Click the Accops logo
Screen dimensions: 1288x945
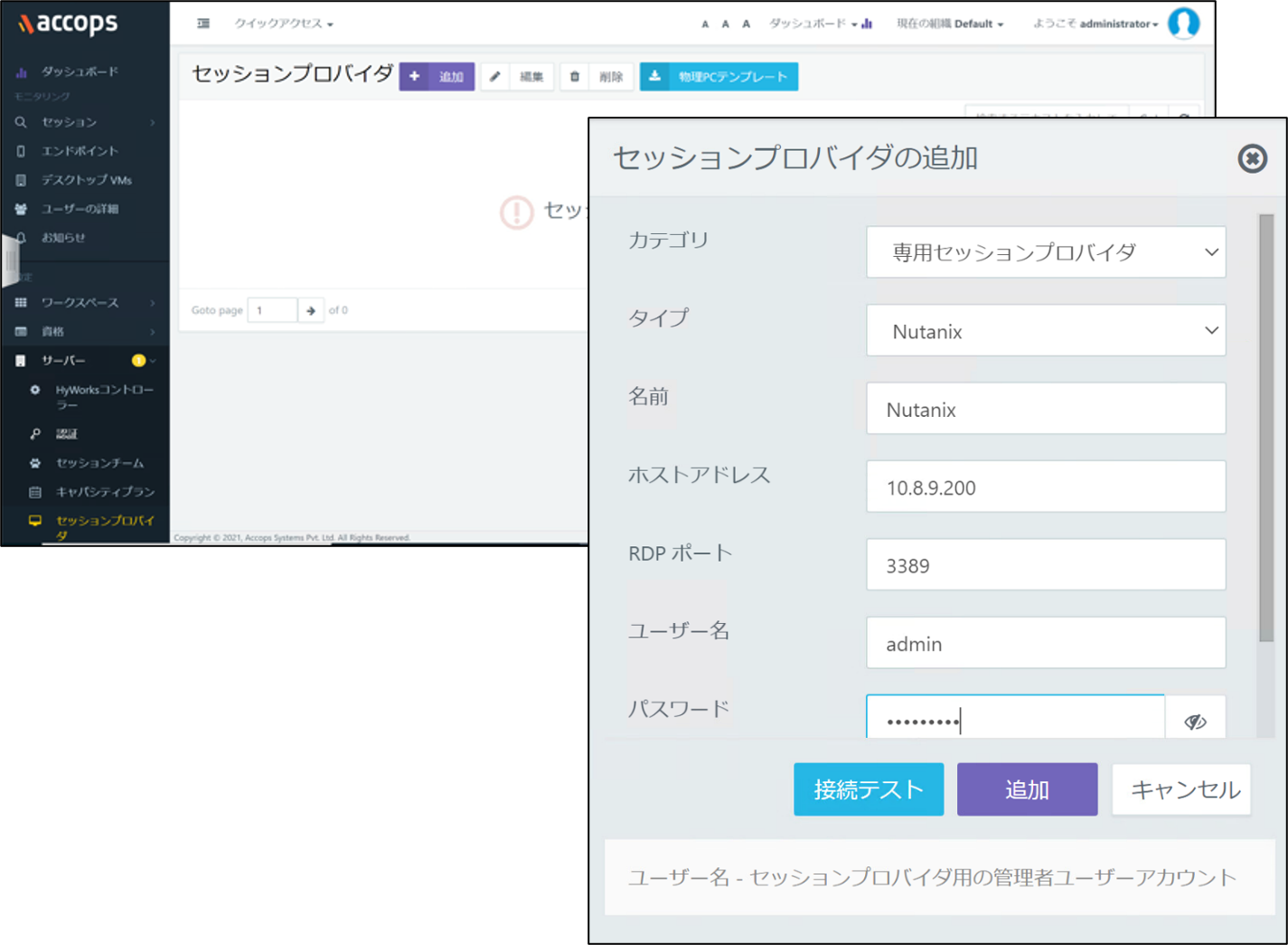pyautogui.click(x=68, y=24)
